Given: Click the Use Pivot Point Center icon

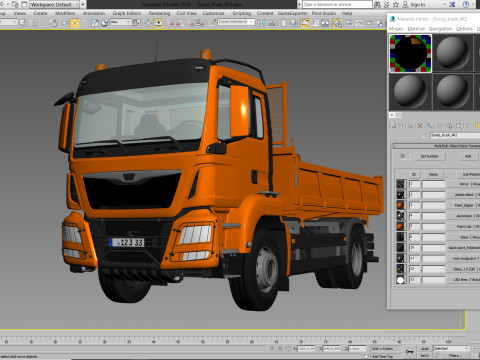Looking at the screenshot, I should click(137, 23).
